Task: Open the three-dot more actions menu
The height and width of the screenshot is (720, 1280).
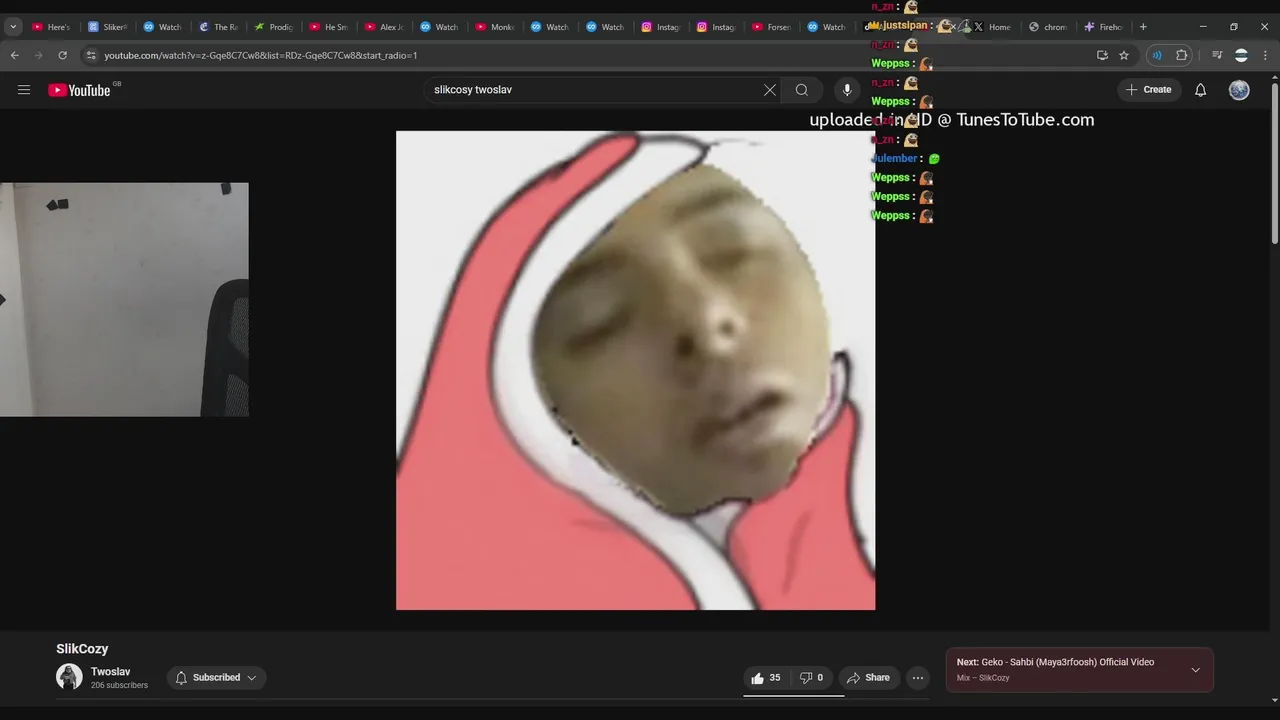Action: click(918, 678)
